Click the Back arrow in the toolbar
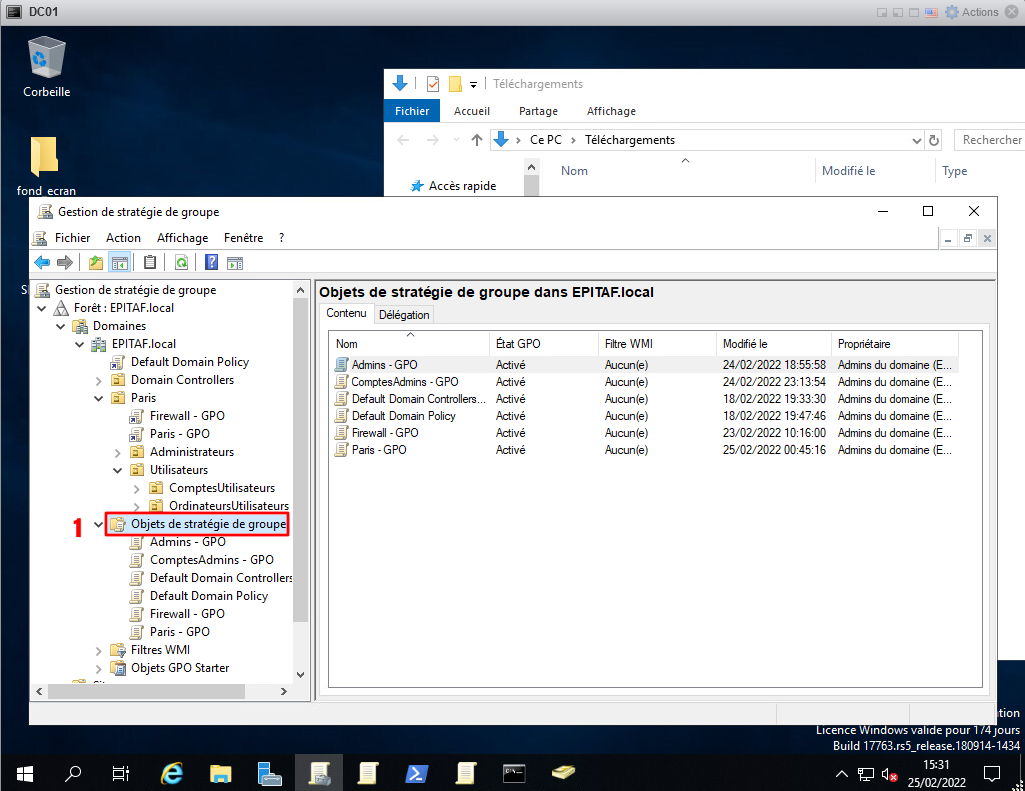The image size is (1025, 791). coord(42,263)
